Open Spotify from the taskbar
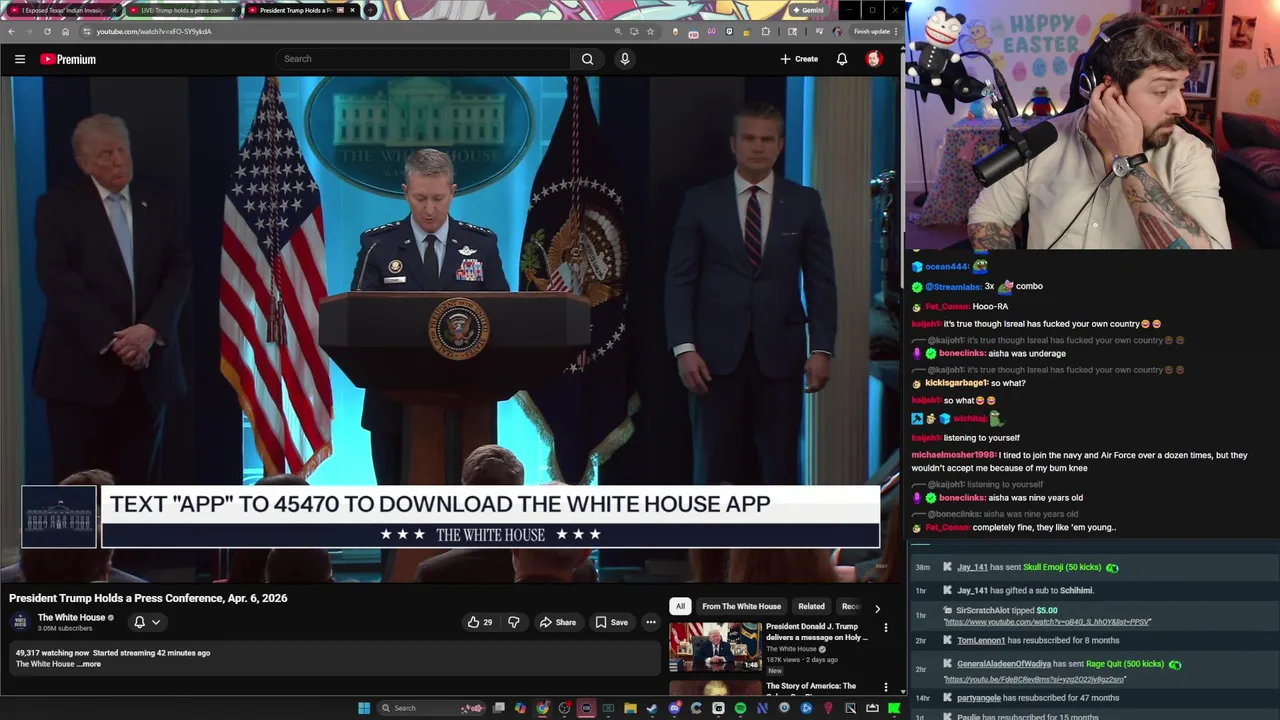Image resolution: width=1280 pixels, height=720 pixels. [740, 708]
